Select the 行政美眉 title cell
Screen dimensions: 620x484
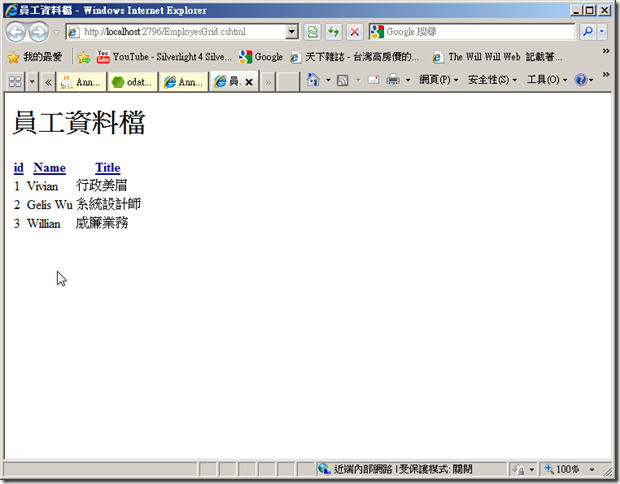pyautogui.click(x=102, y=185)
